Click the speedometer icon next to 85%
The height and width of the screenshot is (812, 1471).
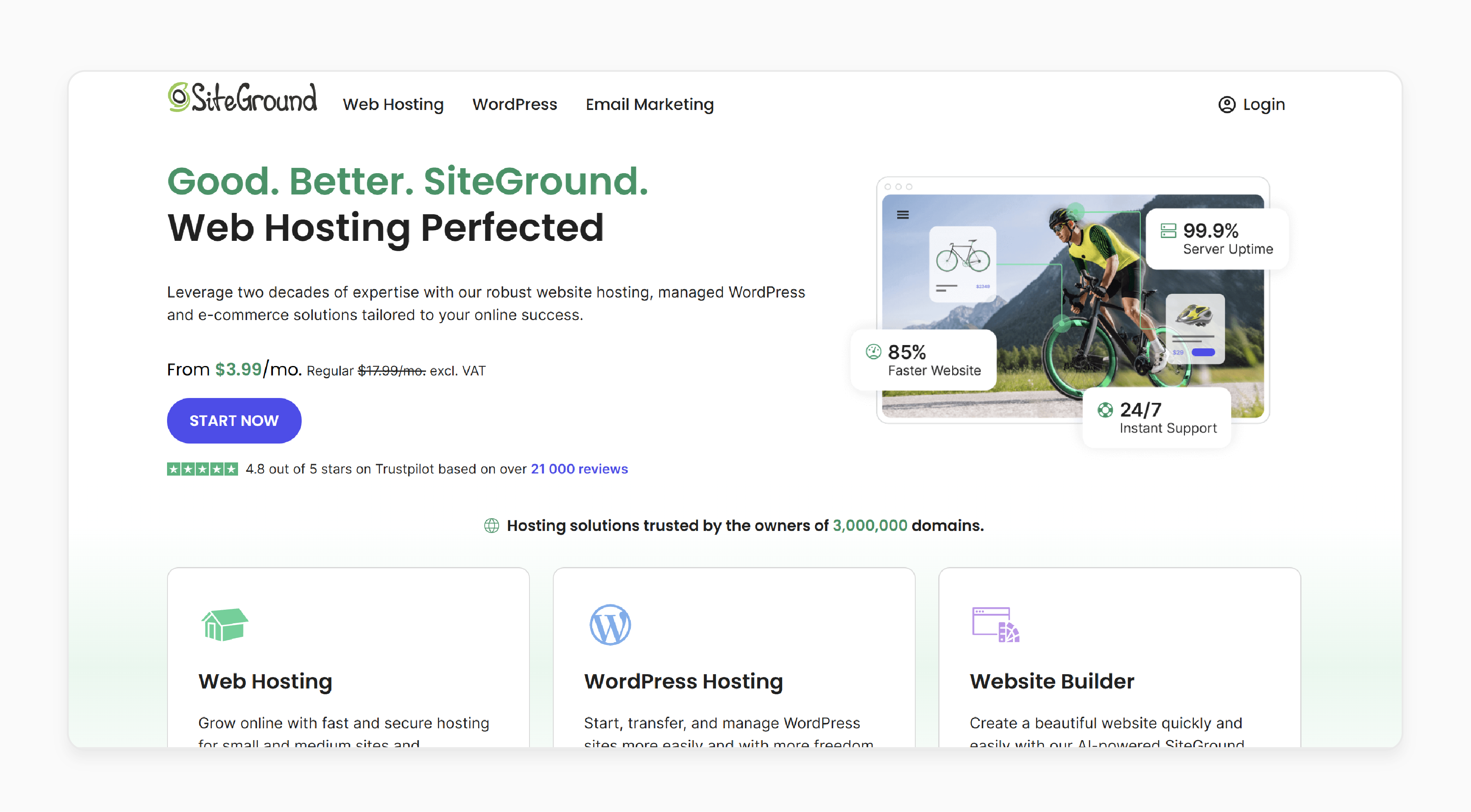(873, 352)
